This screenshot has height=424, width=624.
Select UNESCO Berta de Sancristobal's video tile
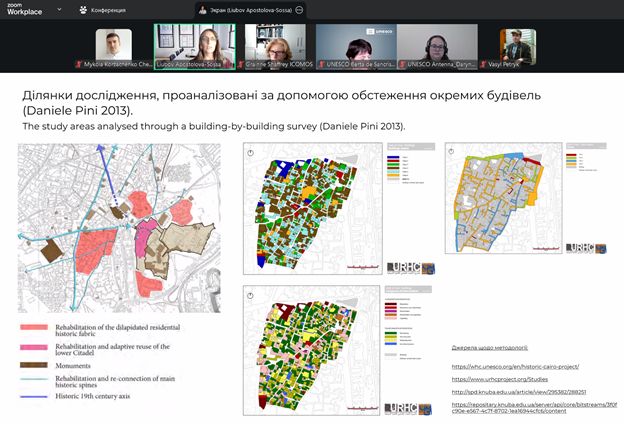point(356,46)
